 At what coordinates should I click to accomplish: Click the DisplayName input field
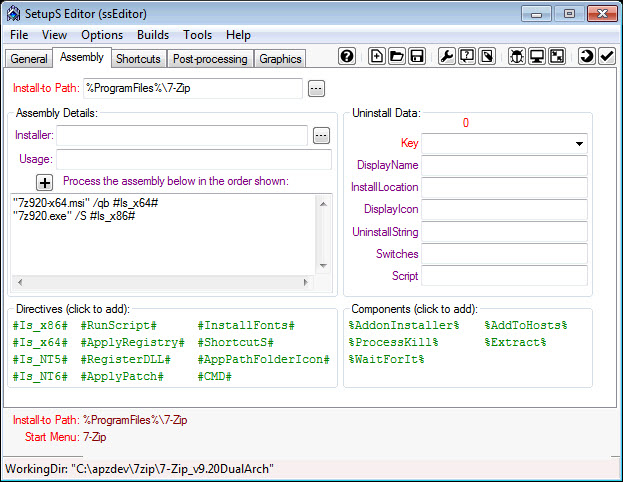point(504,165)
